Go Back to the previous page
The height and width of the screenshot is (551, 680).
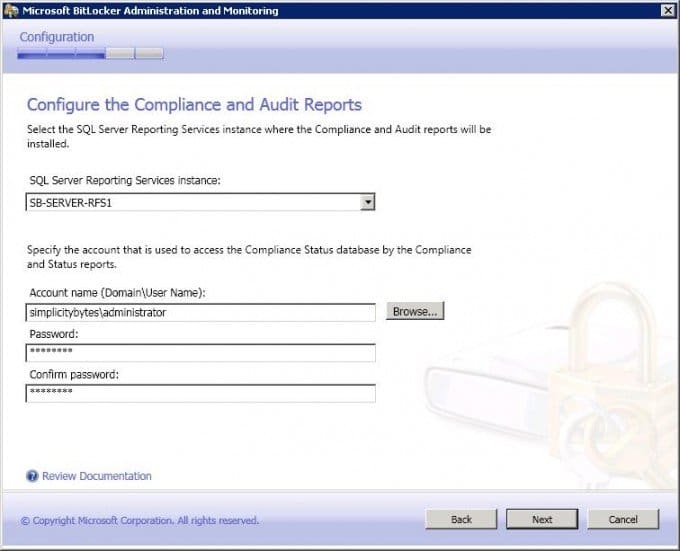click(x=461, y=519)
